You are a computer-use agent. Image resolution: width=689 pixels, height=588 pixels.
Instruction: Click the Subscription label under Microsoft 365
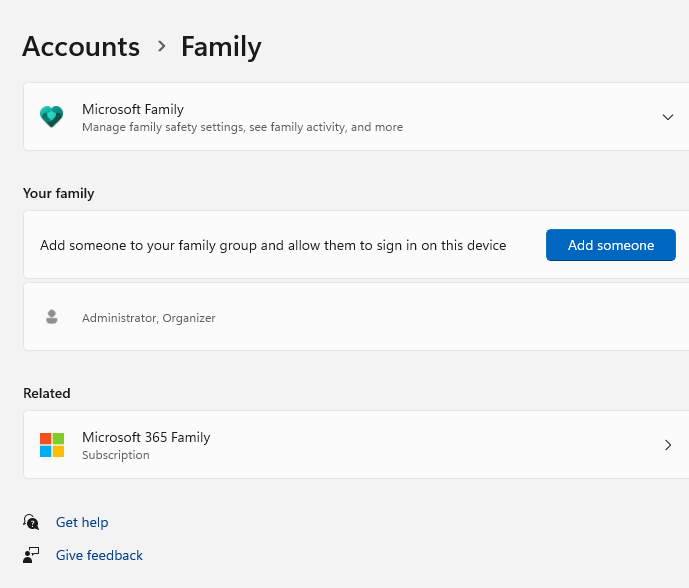point(116,455)
